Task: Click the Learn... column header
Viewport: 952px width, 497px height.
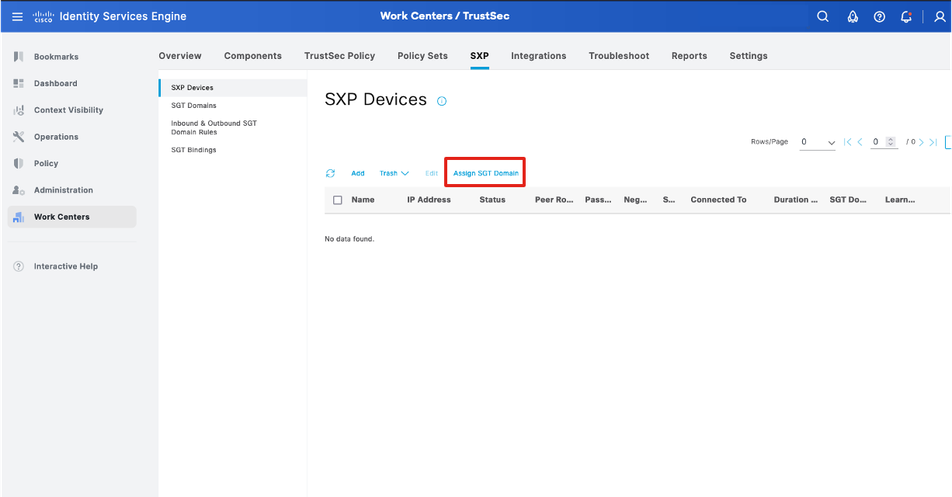Action: click(900, 200)
